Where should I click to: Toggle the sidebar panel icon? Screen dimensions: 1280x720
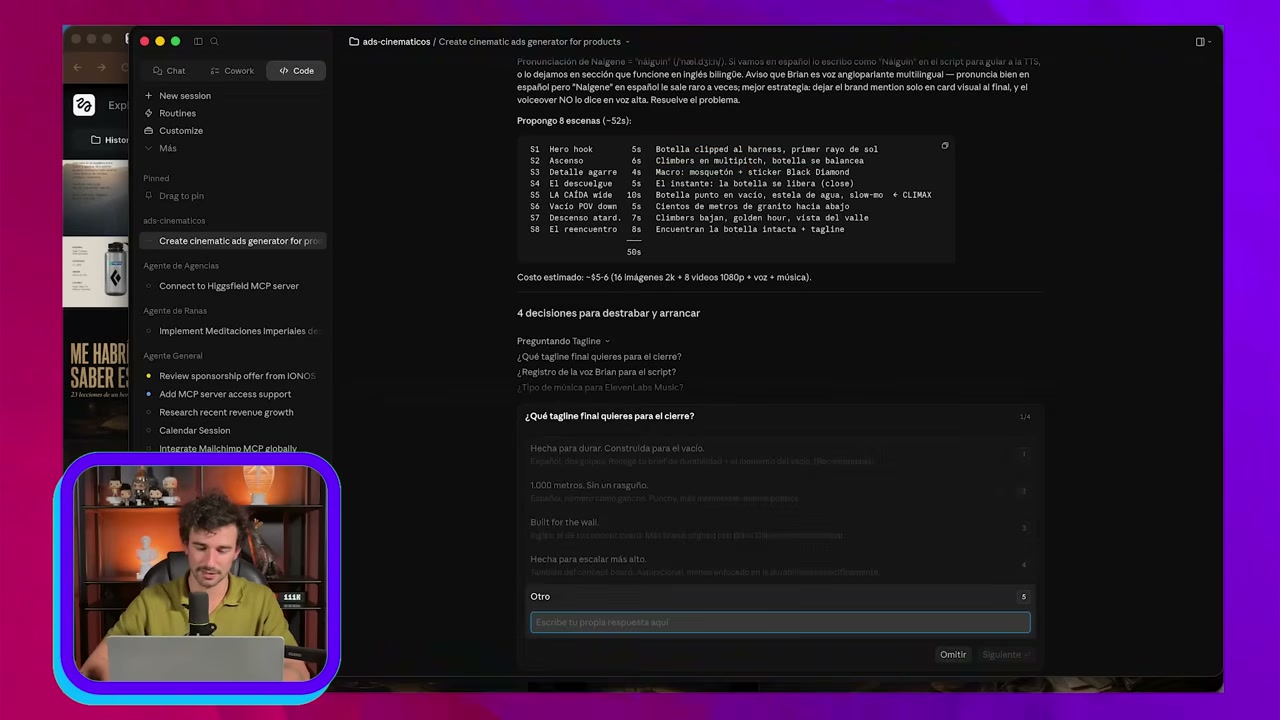point(198,41)
